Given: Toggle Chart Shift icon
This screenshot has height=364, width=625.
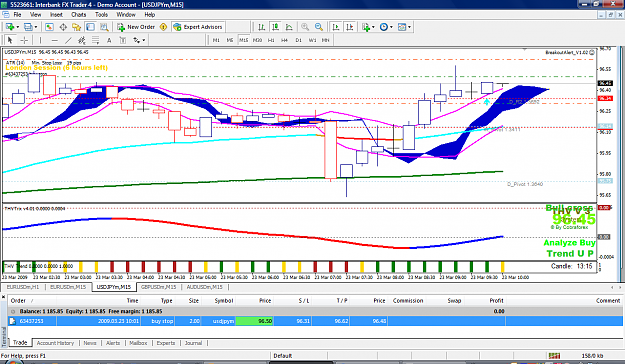Looking at the screenshot, I should click(x=350, y=27).
